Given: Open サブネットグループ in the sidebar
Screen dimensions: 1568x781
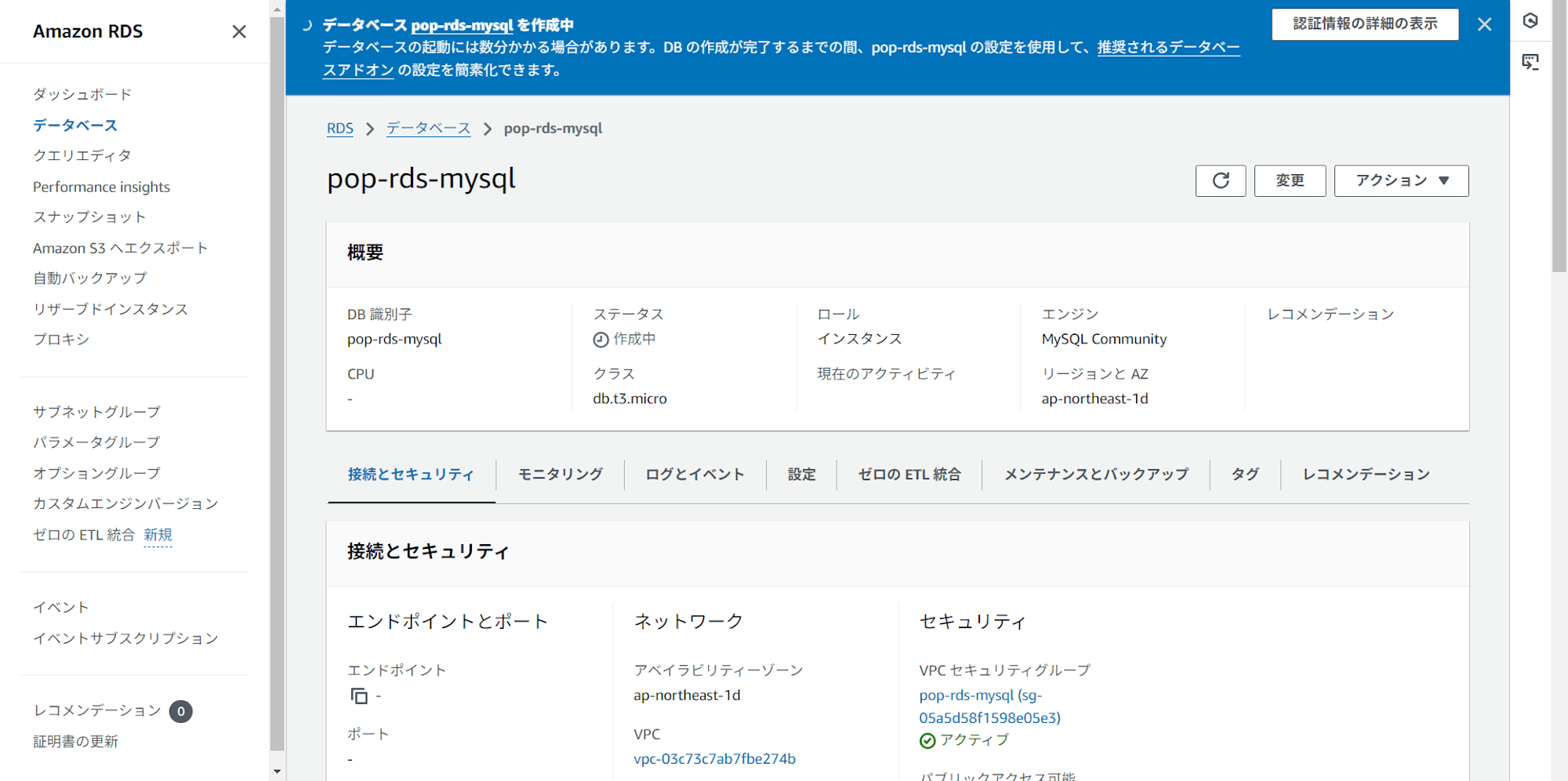Looking at the screenshot, I should [x=96, y=412].
